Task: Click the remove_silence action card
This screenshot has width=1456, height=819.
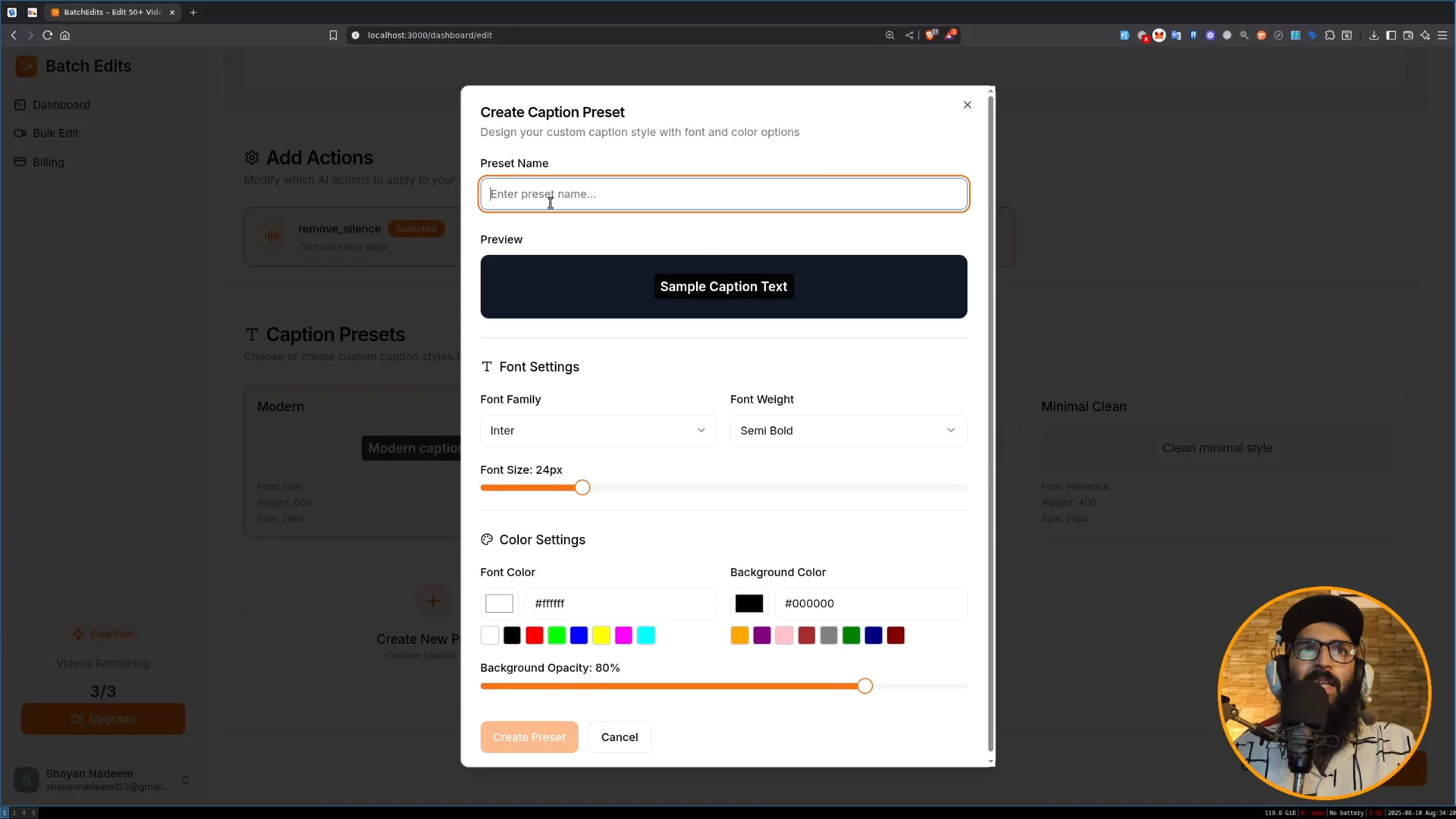Action: pyautogui.click(x=353, y=237)
